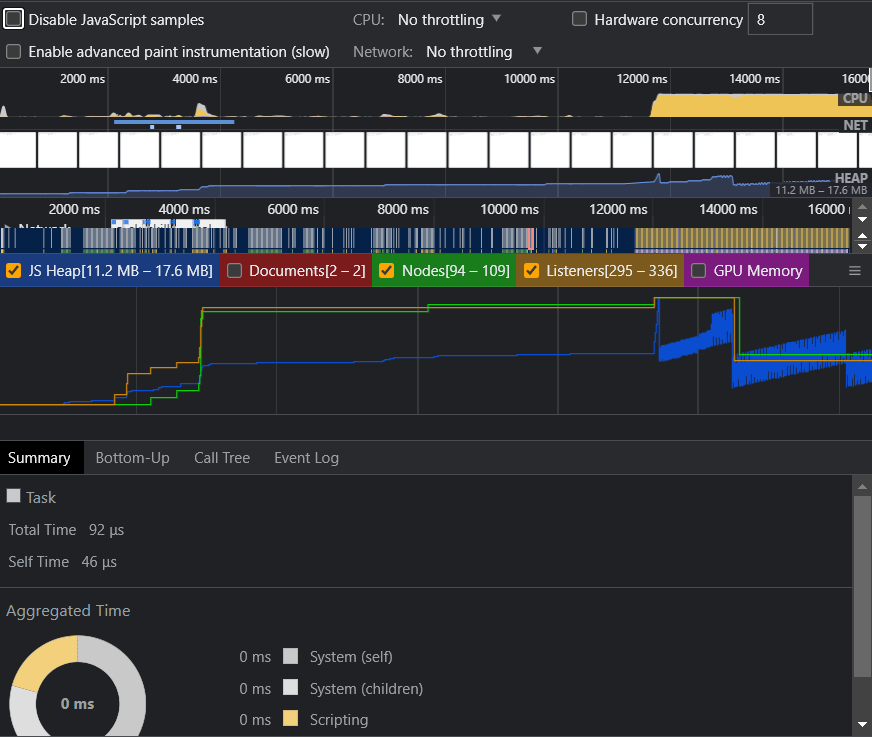Image resolution: width=872 pixels, height=737 pixels.
Task: Click summary pane scroll up arrow
Action: [862, 487]
